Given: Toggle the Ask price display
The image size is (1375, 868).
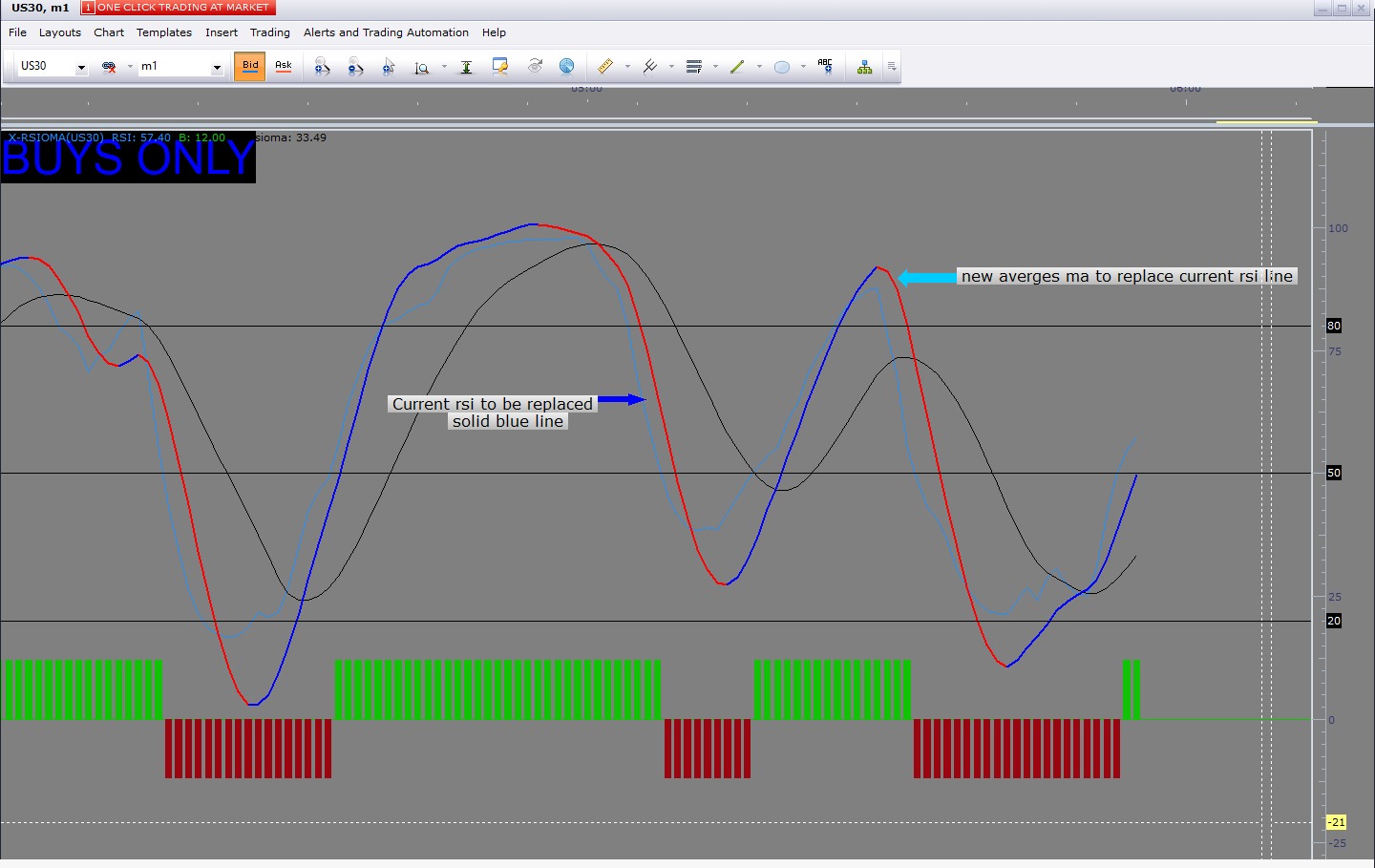Looking at the screenshot, I should [x=284, y=66].
